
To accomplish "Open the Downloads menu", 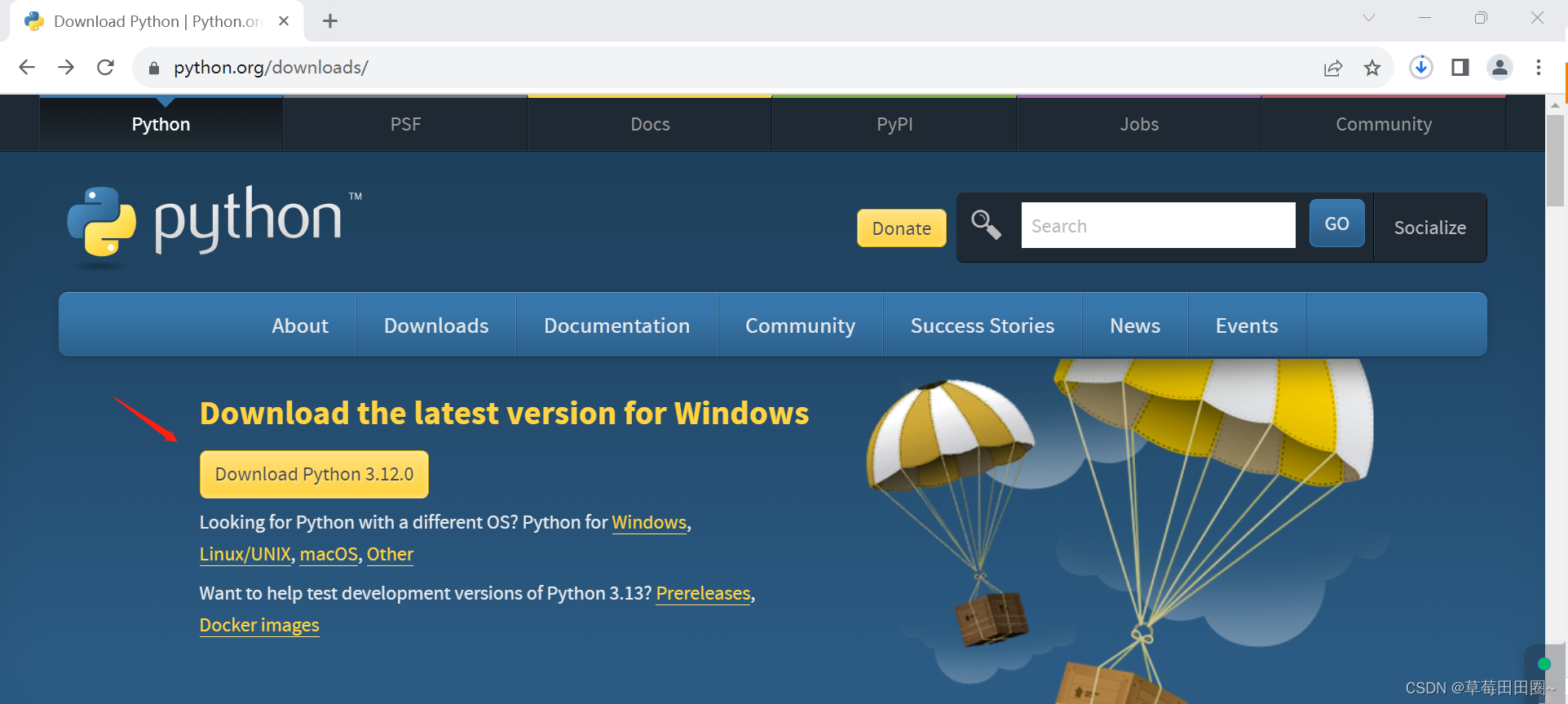I will (x=436, y=325).
